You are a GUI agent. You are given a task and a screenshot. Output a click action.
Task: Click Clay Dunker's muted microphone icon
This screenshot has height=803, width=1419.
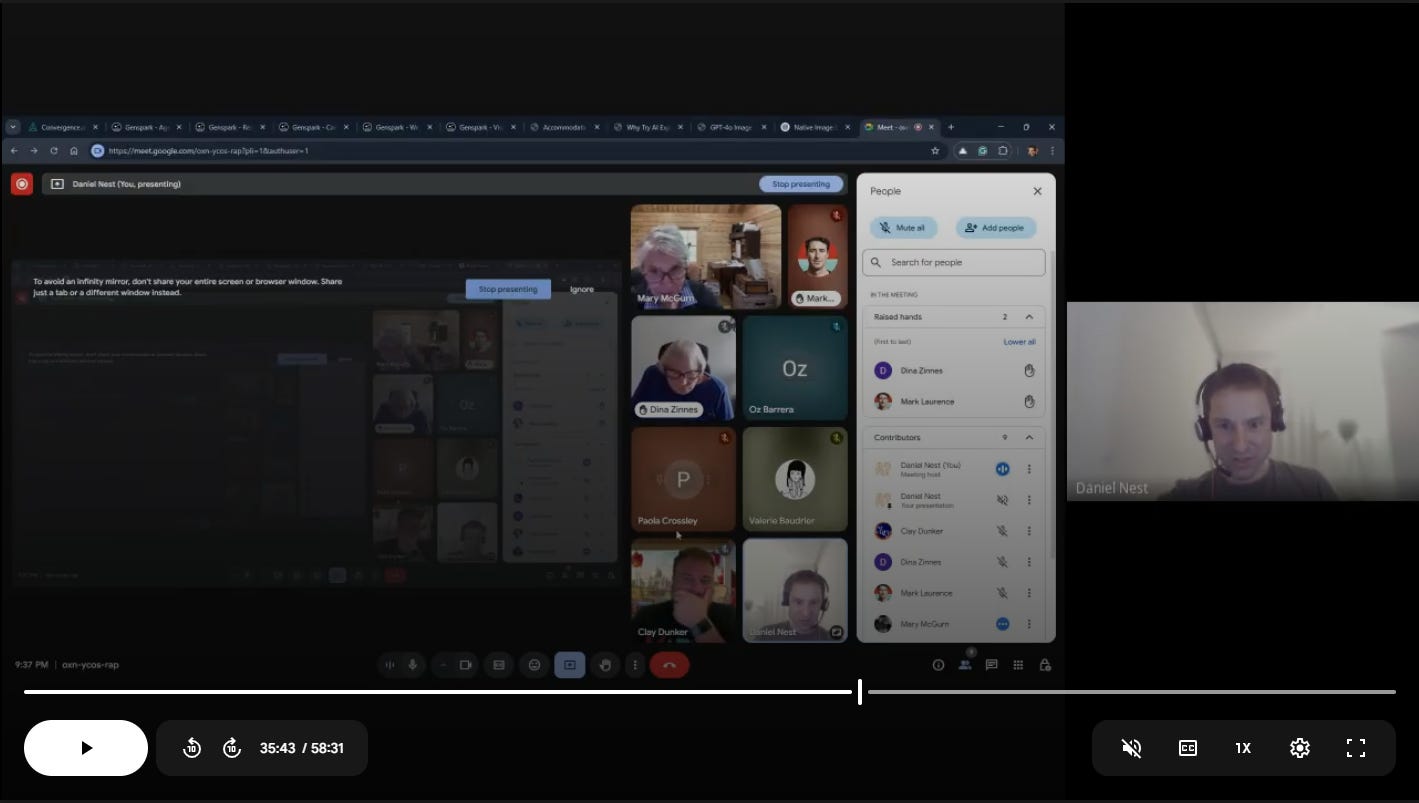[x=1002, y=531]
